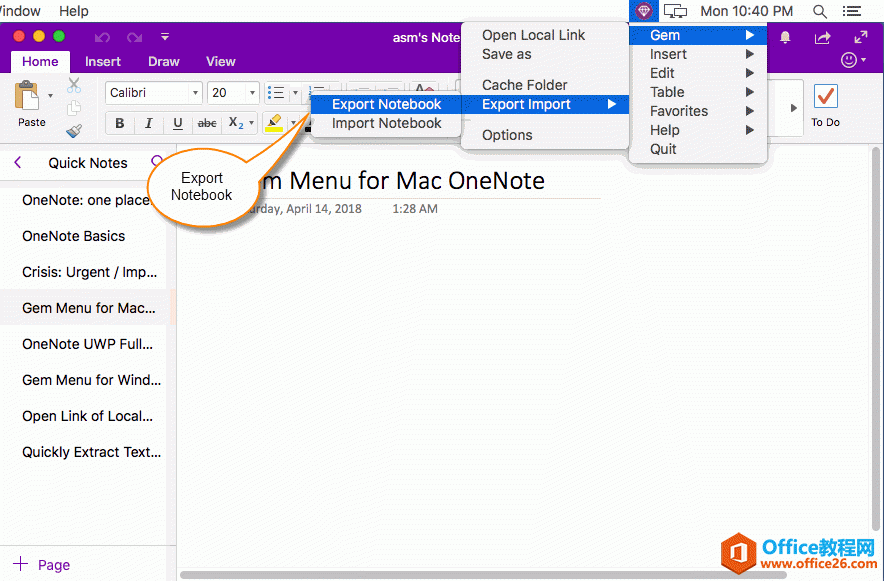Toggle italic formatting
The image size is (884, 581).
click(148, 123)
